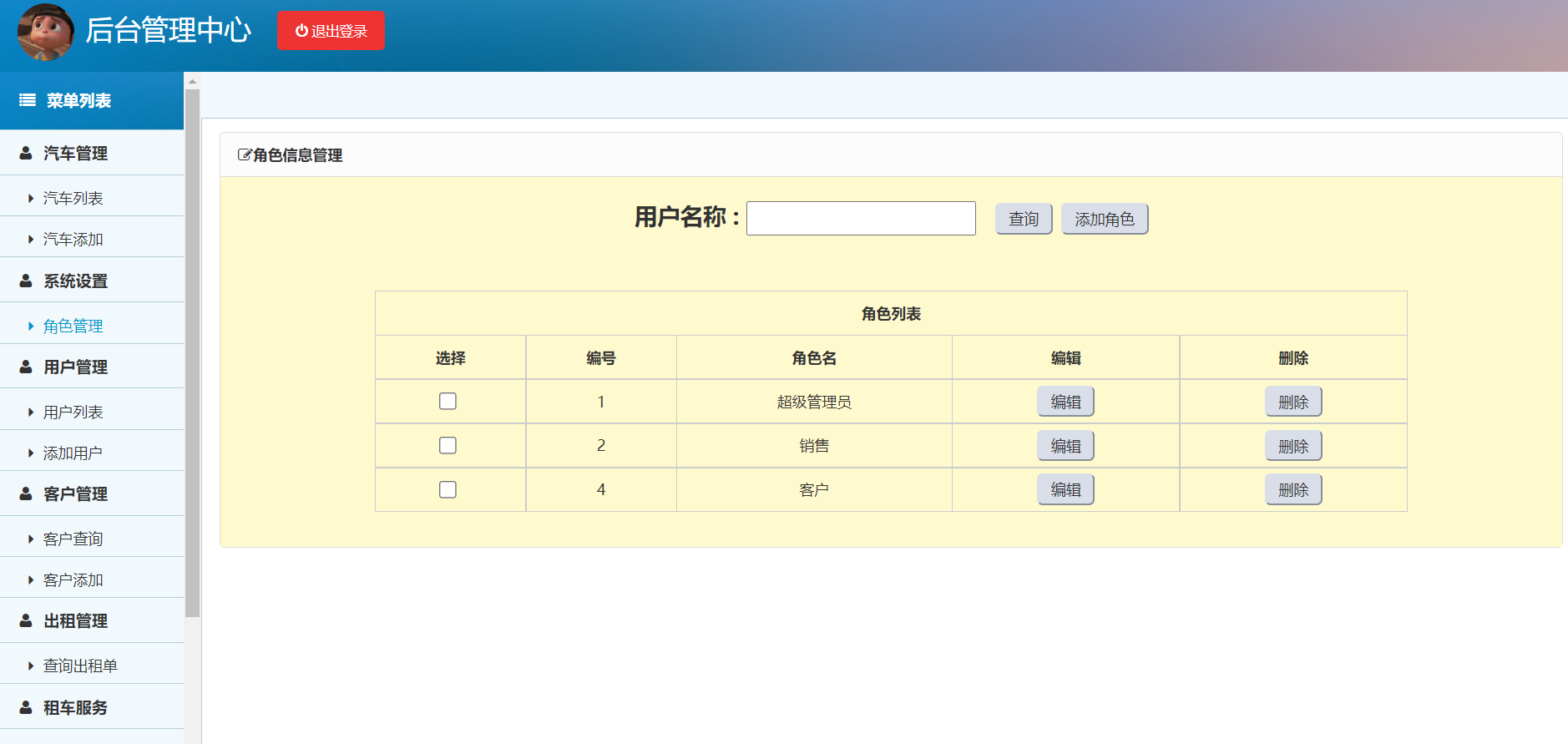Click the avatar image in the header

coord(46,32)
